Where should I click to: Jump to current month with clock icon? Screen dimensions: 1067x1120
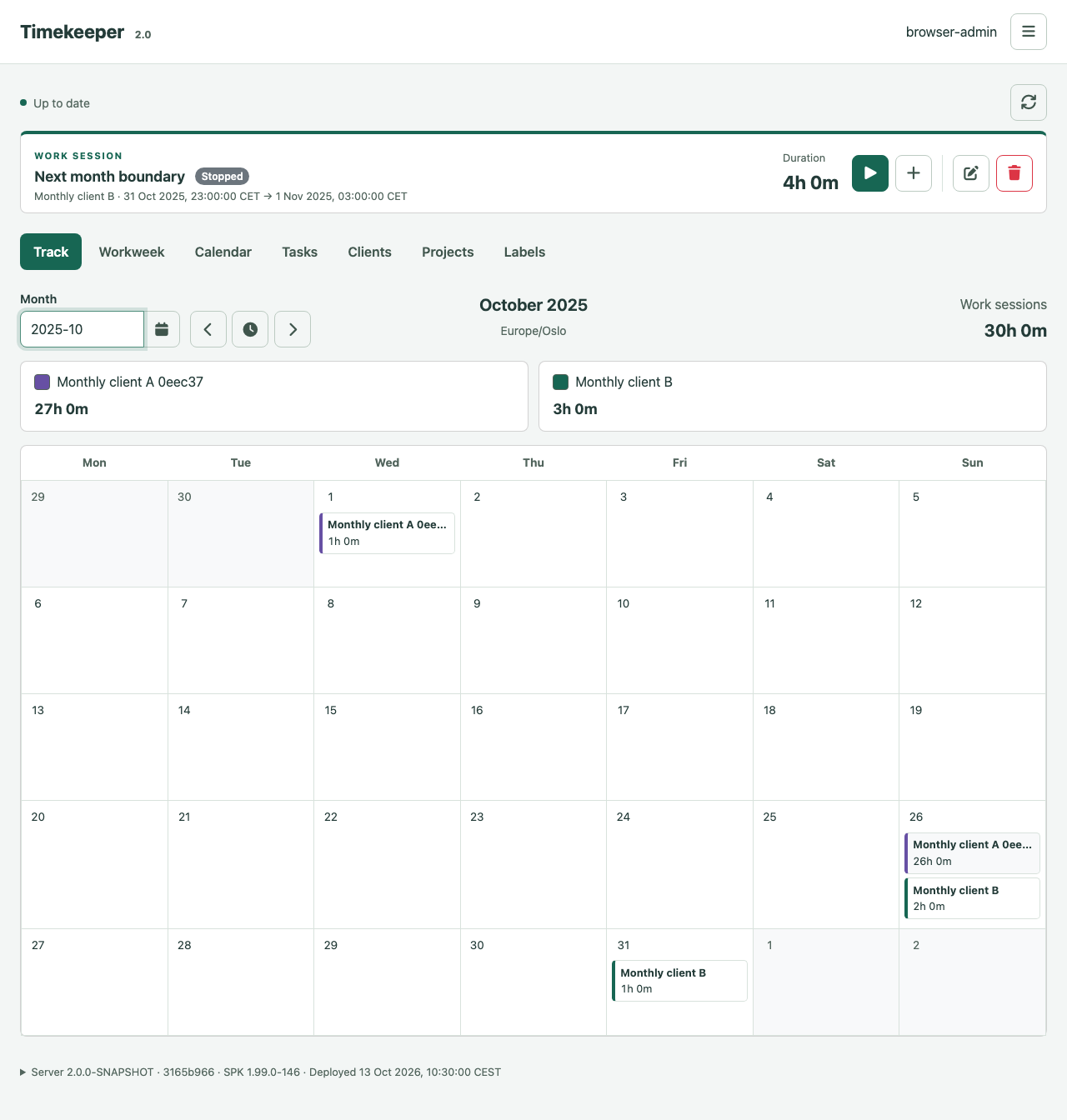250,329
